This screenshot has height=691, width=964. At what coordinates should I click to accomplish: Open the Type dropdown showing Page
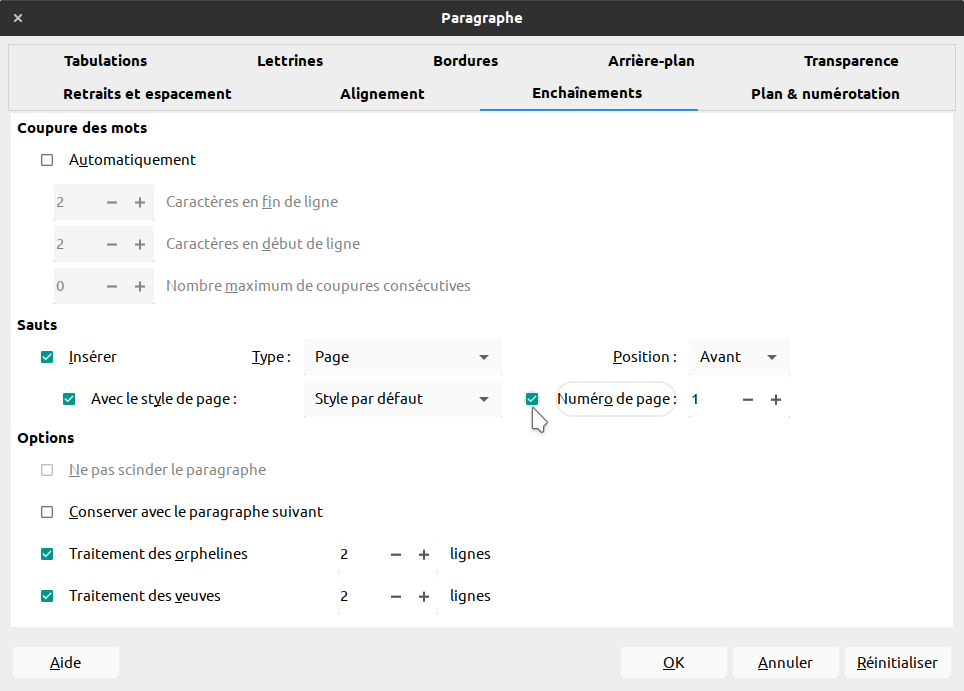tap(403, 357)
